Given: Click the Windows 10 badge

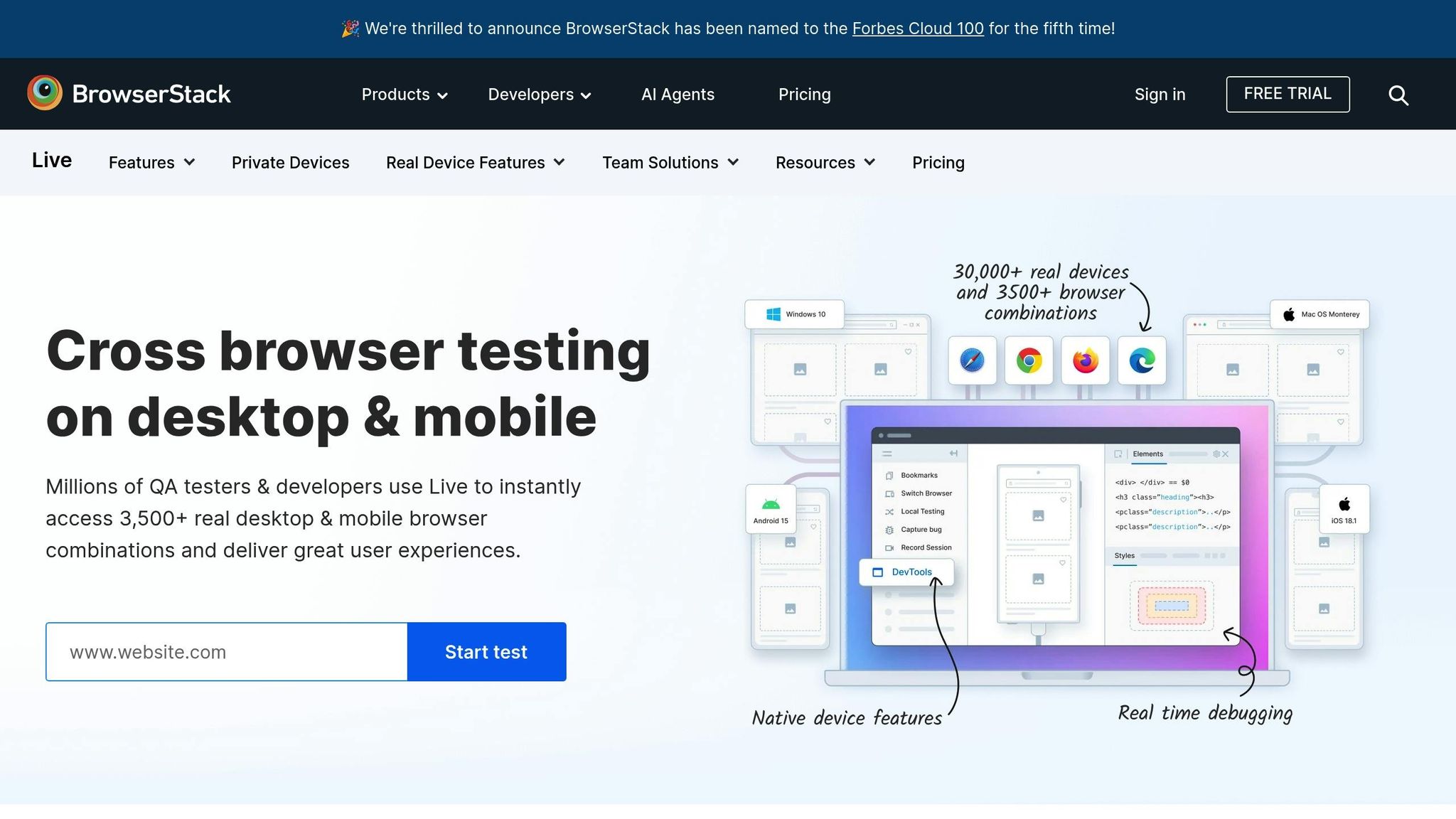Looking at the screenshot, I should tap(795, 314).
